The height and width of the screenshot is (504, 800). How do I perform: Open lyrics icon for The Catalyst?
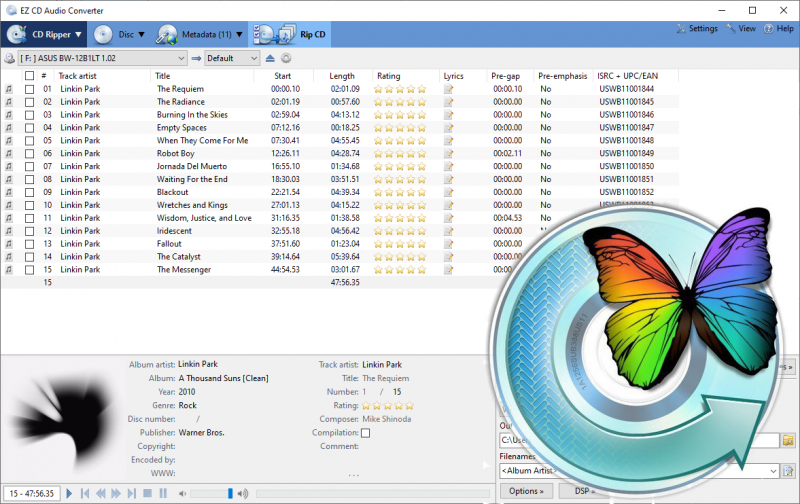point(448,257)
